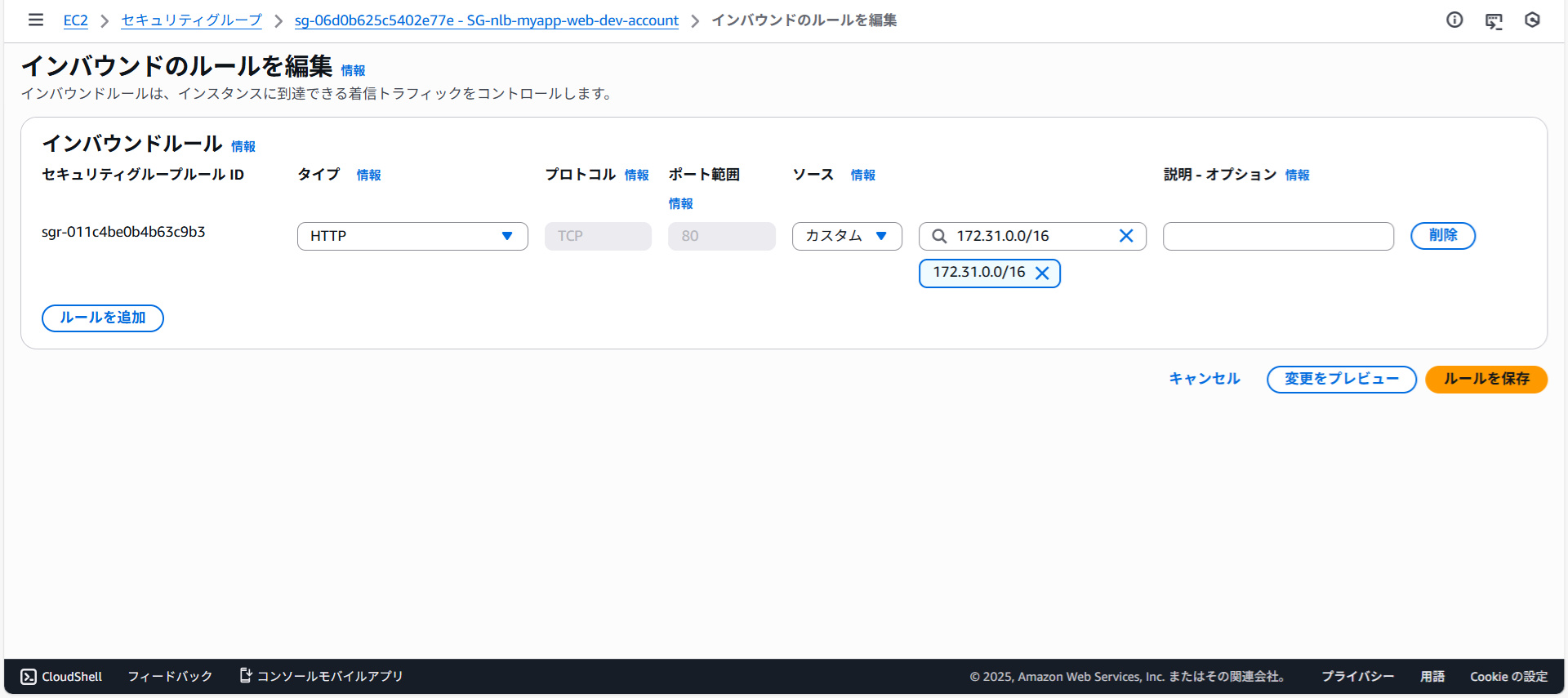Navigate to セキュリティグループ breadcrumb

(x=191, y=20)
